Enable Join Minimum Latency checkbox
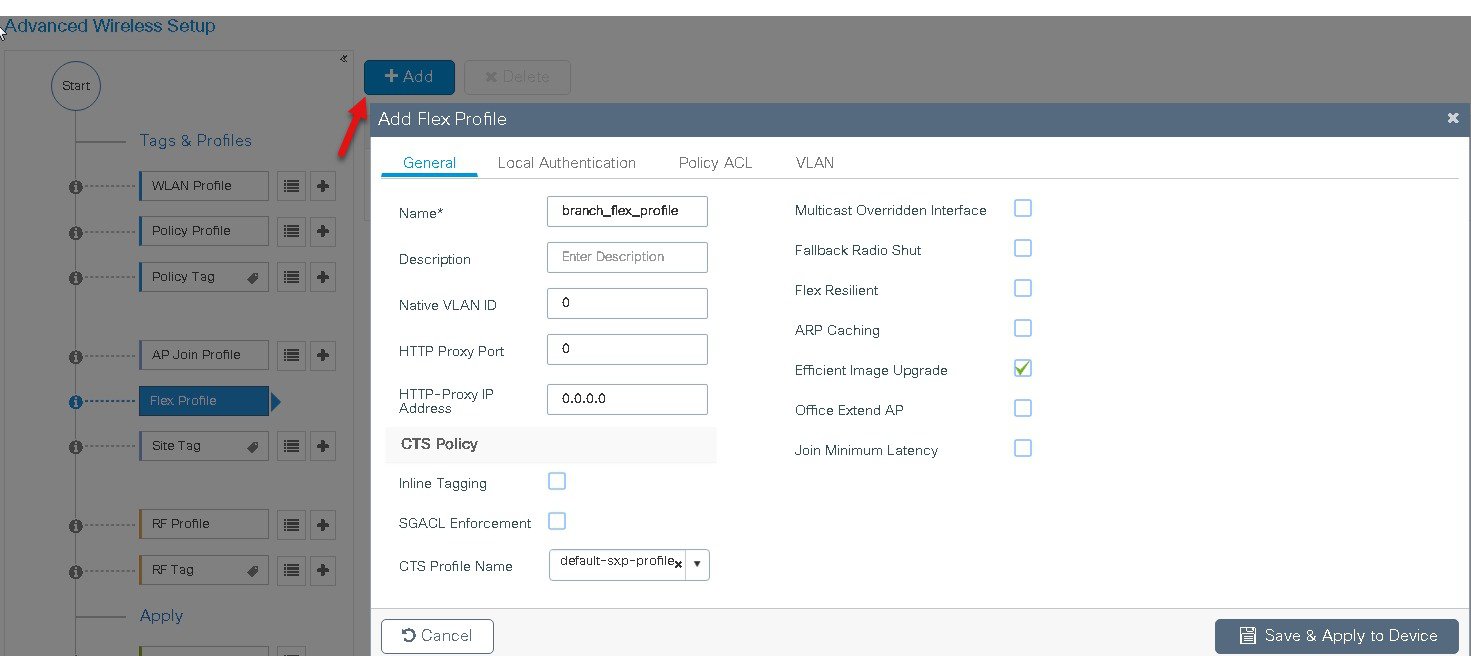Screen dimensions: 1471x656 (x=1022, y=448)
